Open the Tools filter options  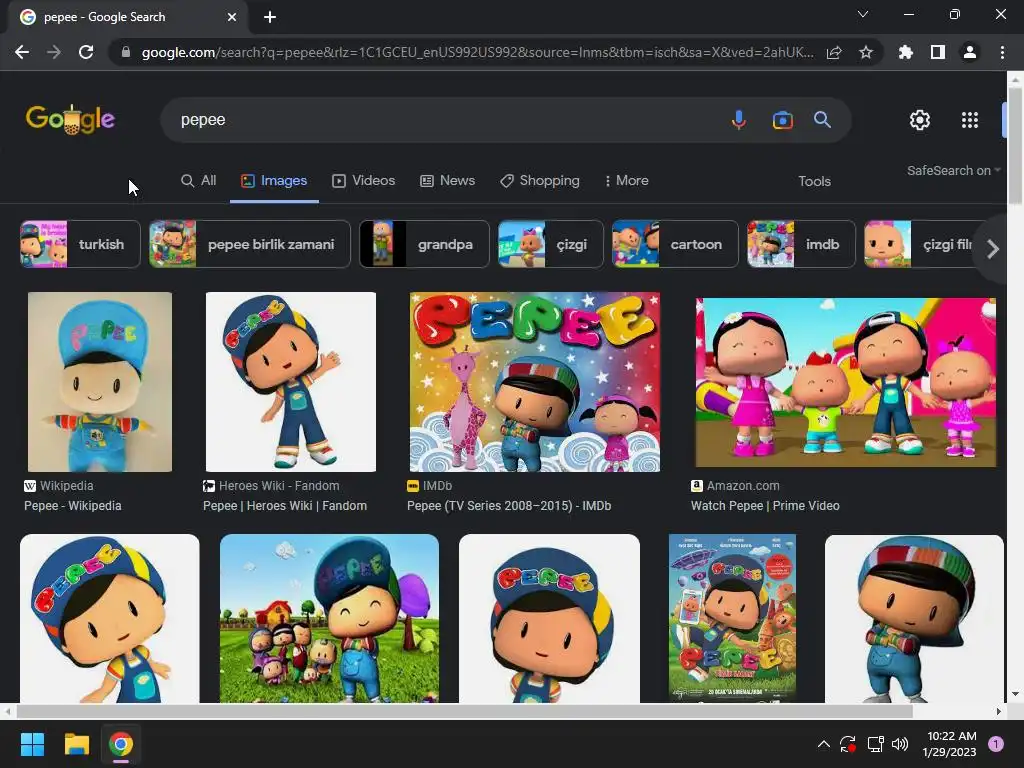[x=814, y=182]
